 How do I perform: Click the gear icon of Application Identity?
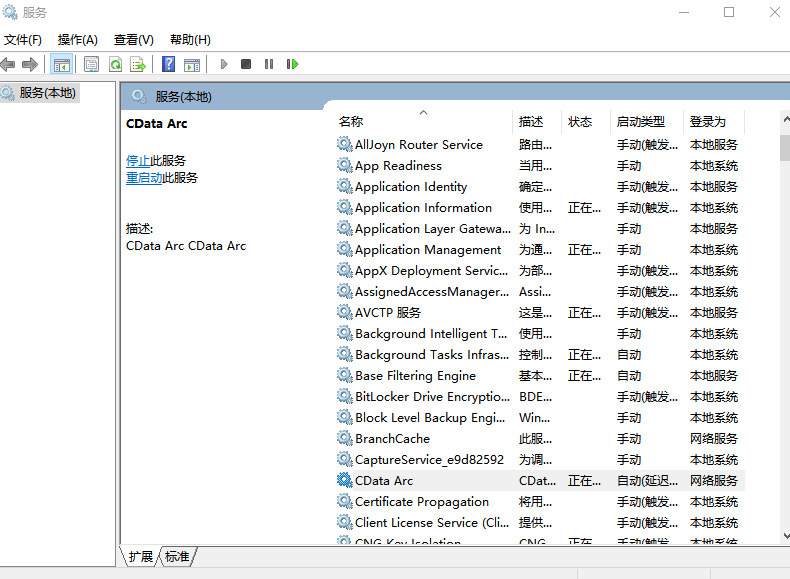click(x=345, y=186)
